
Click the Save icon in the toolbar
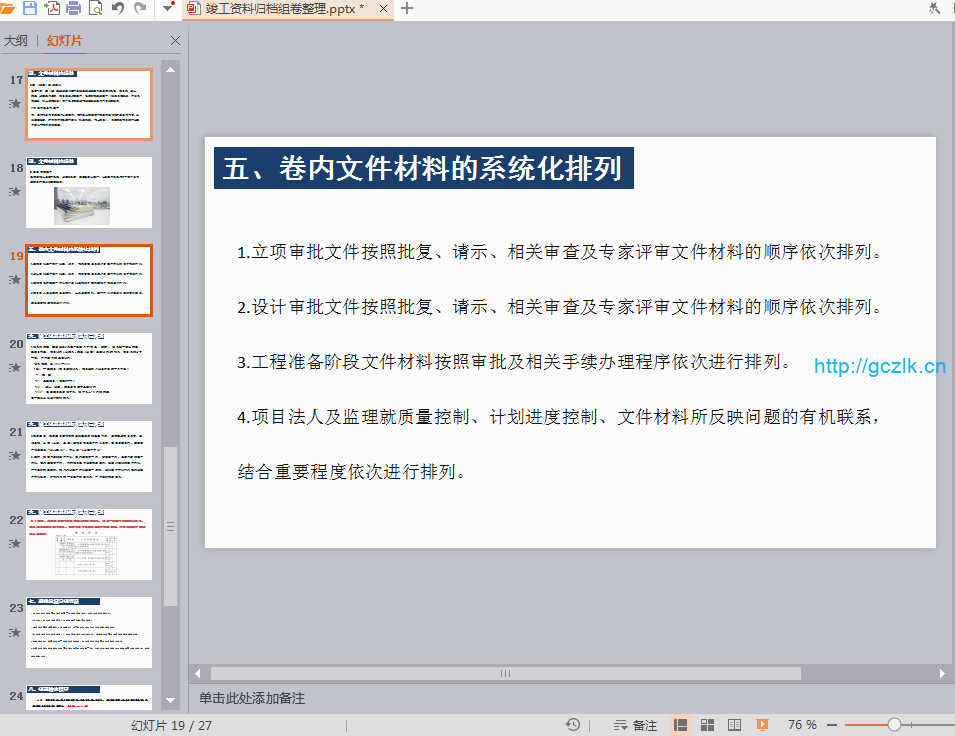[29, 9]
